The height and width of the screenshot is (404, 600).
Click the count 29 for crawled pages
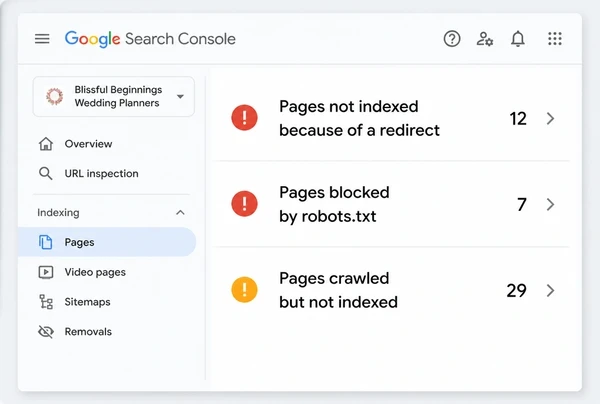(516, 290)
